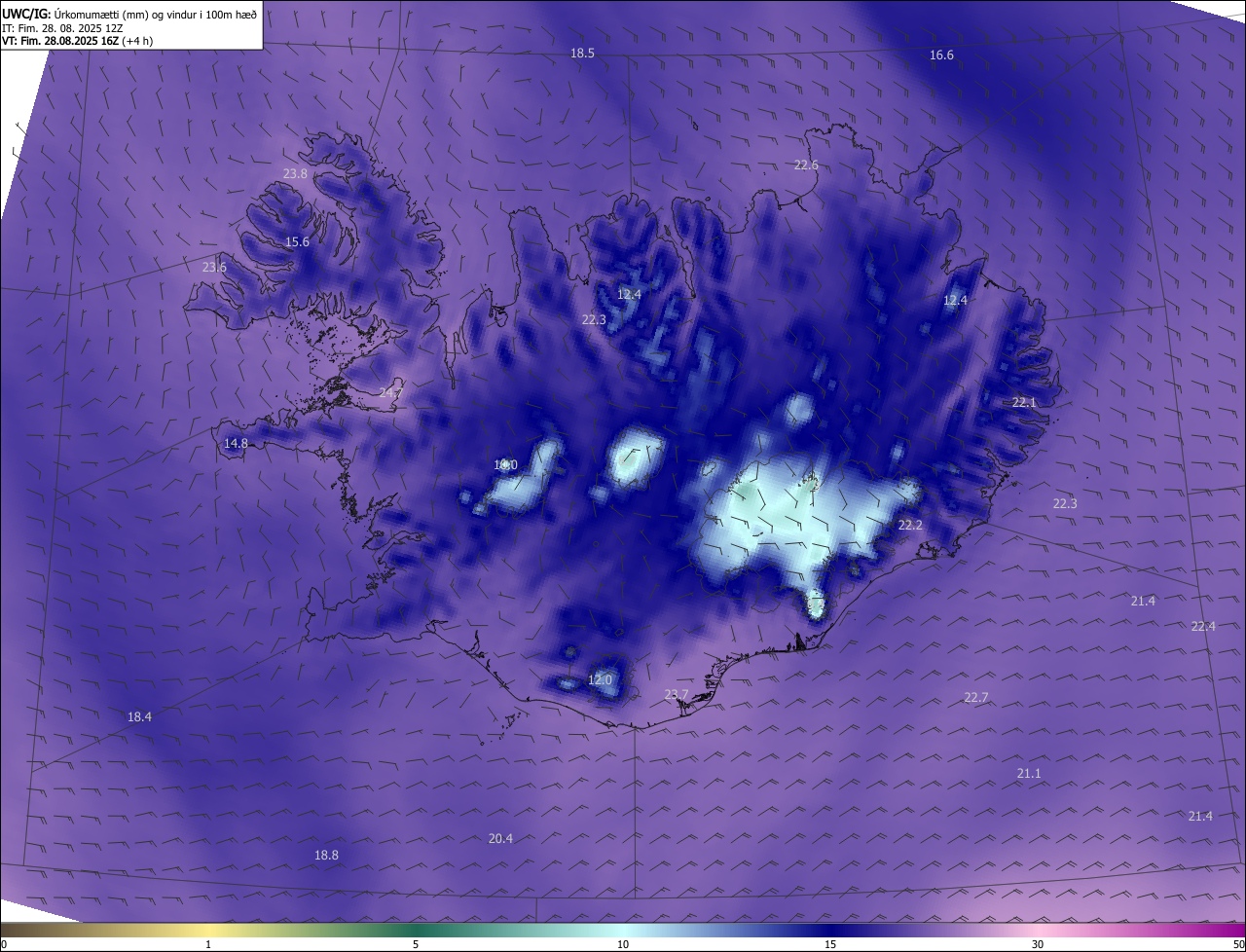
Task: Select the 24.7 value label
Action: [x=390, y=392]
